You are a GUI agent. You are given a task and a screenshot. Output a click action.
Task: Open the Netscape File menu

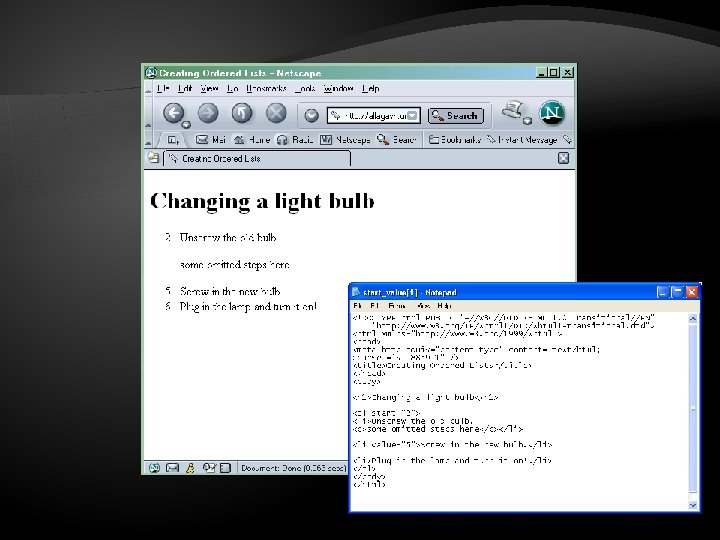point(163,88)
